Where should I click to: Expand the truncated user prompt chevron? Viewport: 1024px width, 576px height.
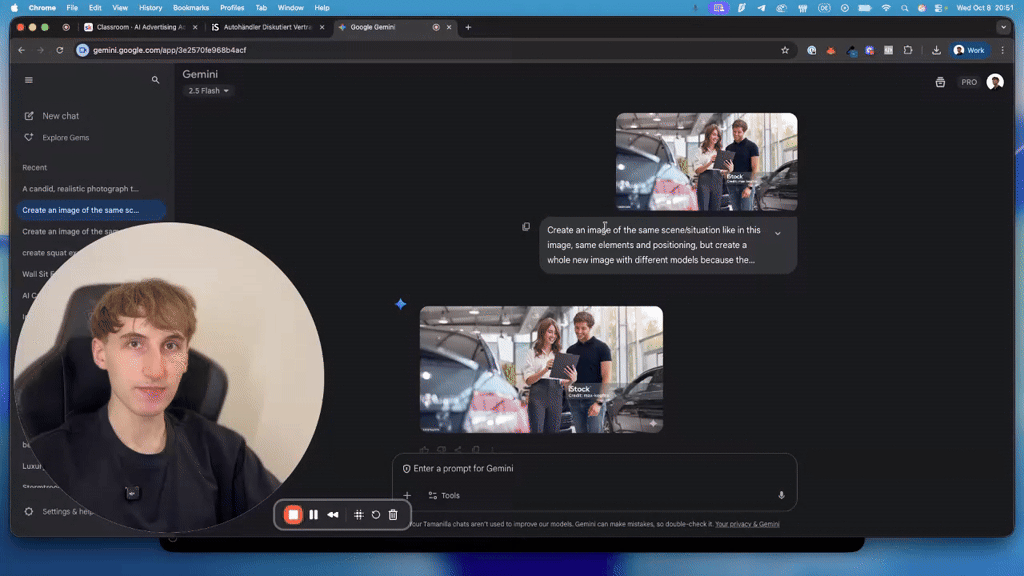tap(778, 233)
